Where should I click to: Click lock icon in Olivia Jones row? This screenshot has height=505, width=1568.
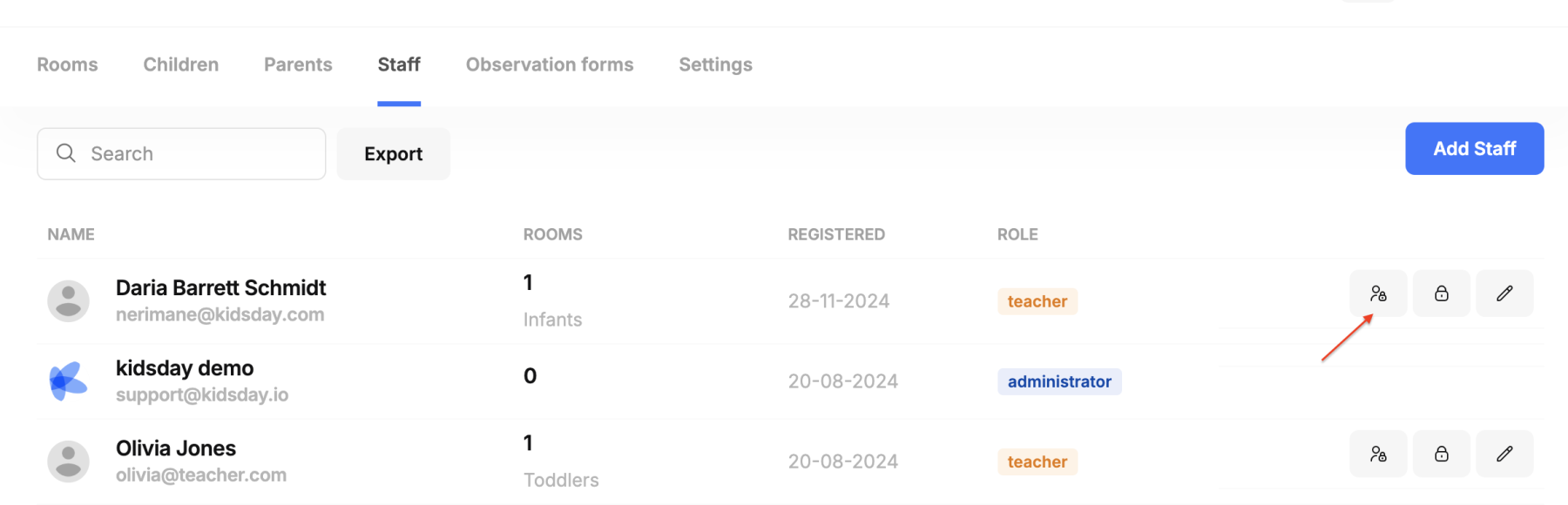point(1442,454)
